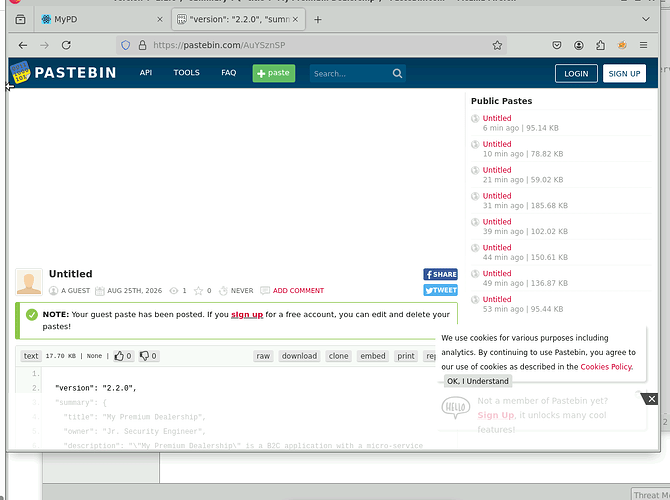Click the LOGIN button
The image size is (670, 500).
click(x=576, y=74)
